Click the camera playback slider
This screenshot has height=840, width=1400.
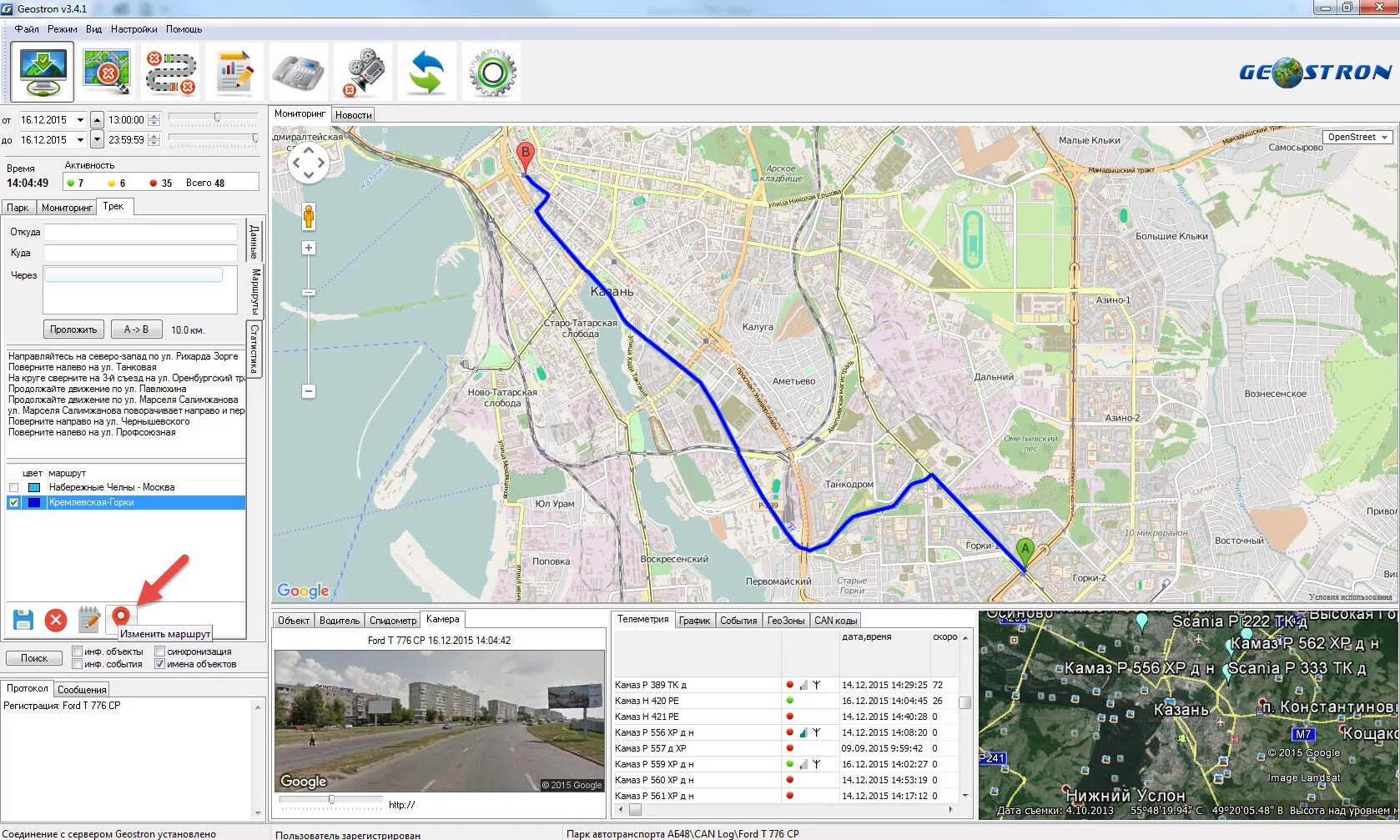pos(330,801)
